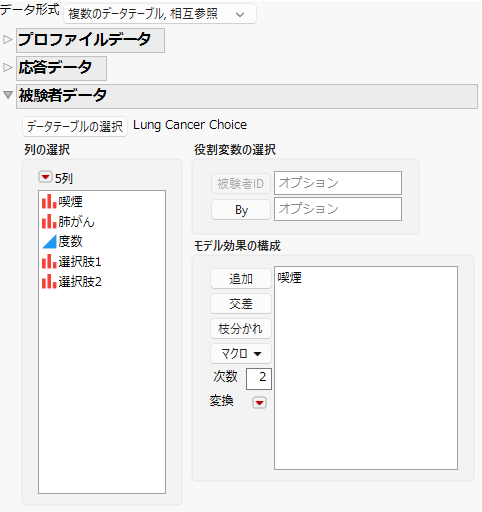Click the 被験者ID オプション field
Viewport: 482px width, 512px height.
[x=338, y=183]
